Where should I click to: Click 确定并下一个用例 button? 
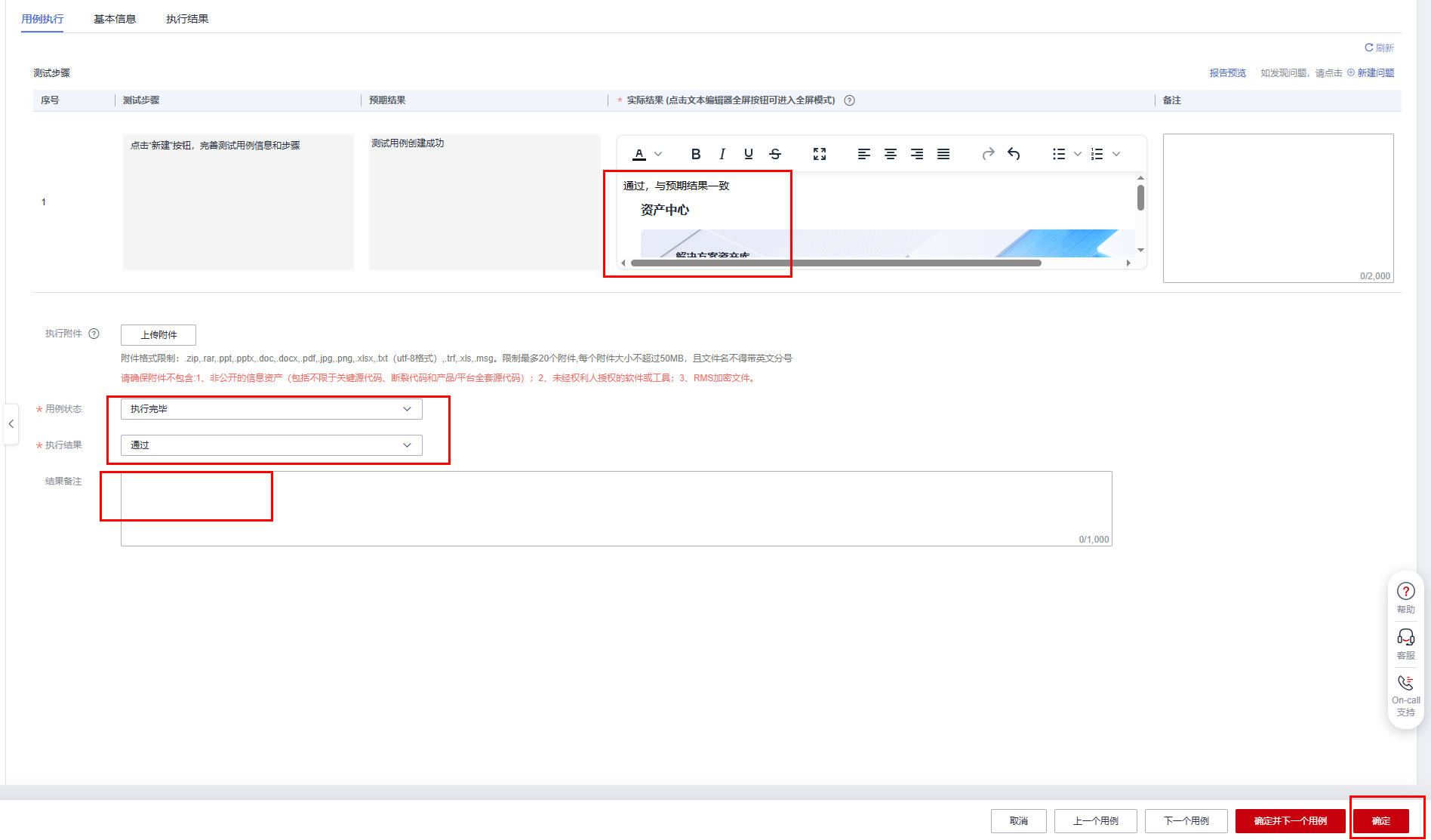[x=1291, y=821]
